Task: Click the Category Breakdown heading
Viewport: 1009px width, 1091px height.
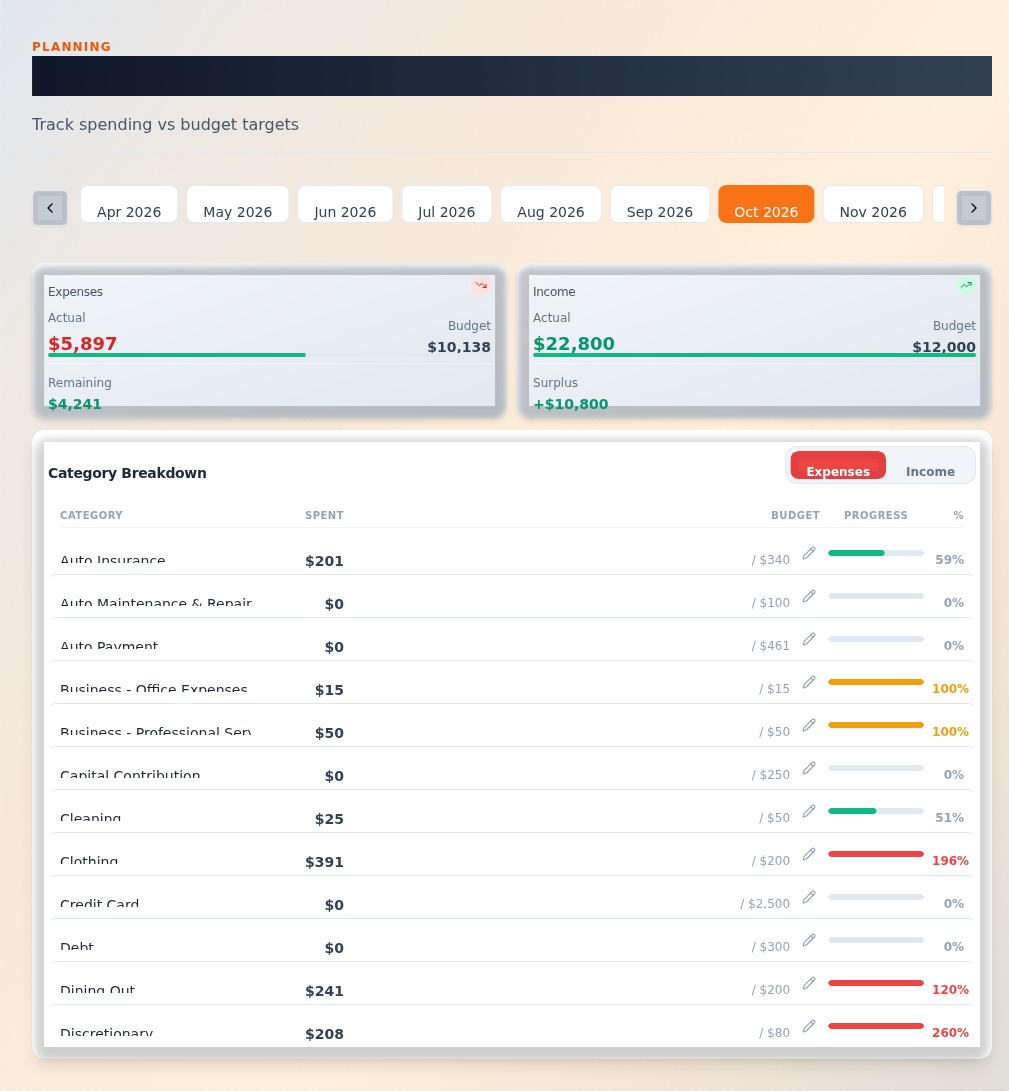Action: 127,473
